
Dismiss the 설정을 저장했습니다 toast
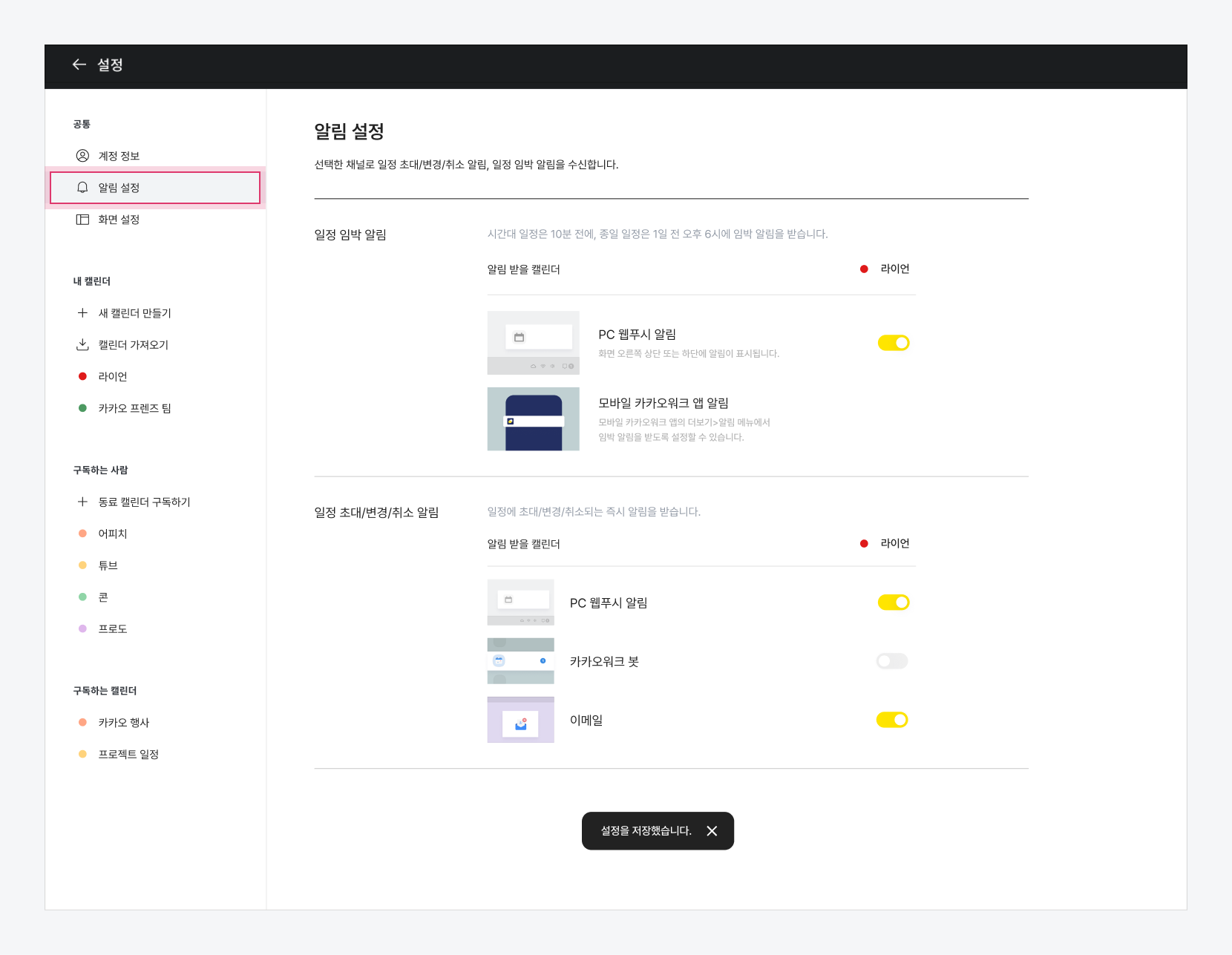point(712,831)
